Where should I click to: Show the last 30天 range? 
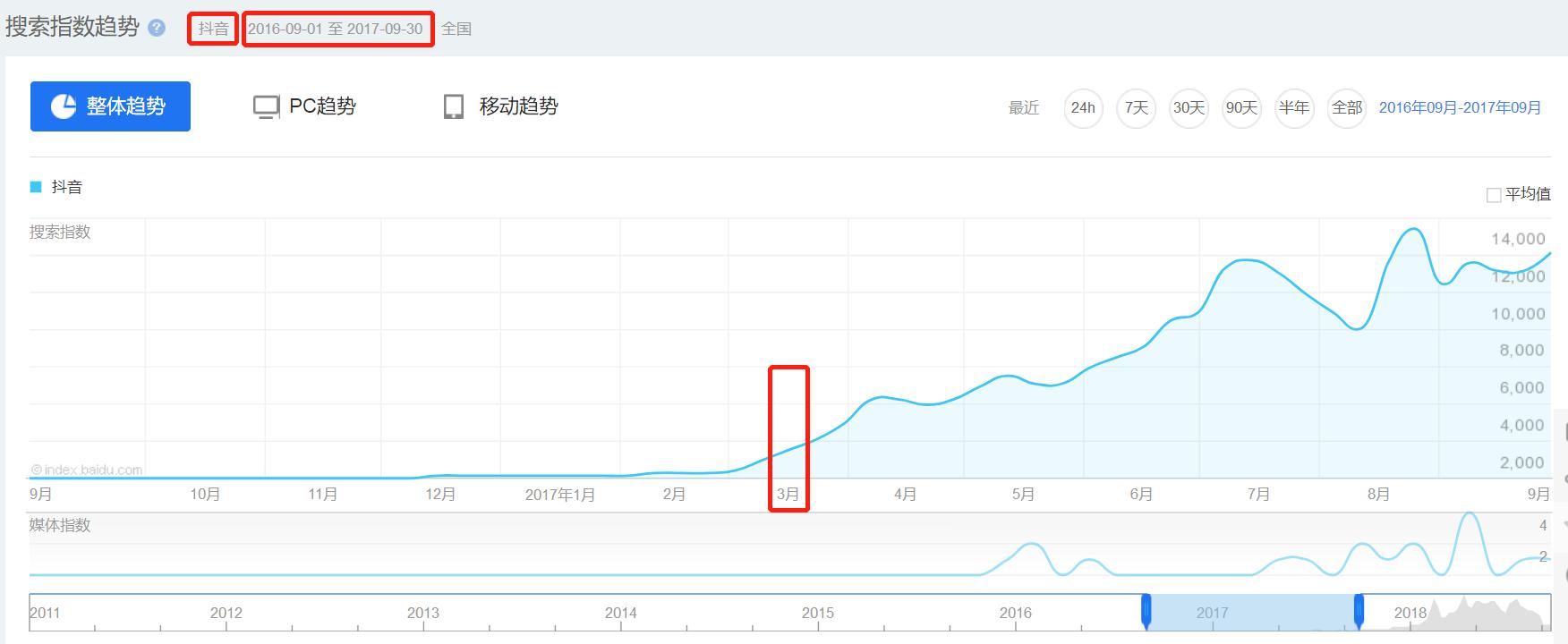(x=1189, y=107)
